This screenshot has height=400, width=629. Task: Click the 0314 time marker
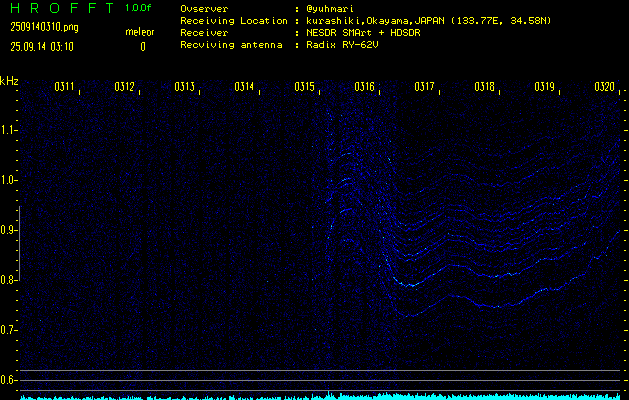[244, 87]
